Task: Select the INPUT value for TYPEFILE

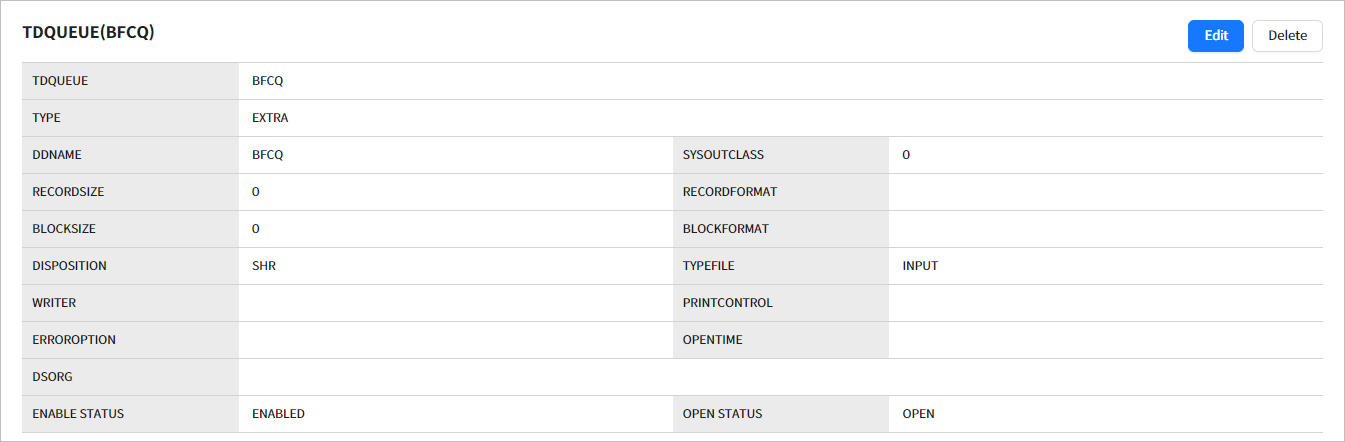Action: (x=920, y=266)
